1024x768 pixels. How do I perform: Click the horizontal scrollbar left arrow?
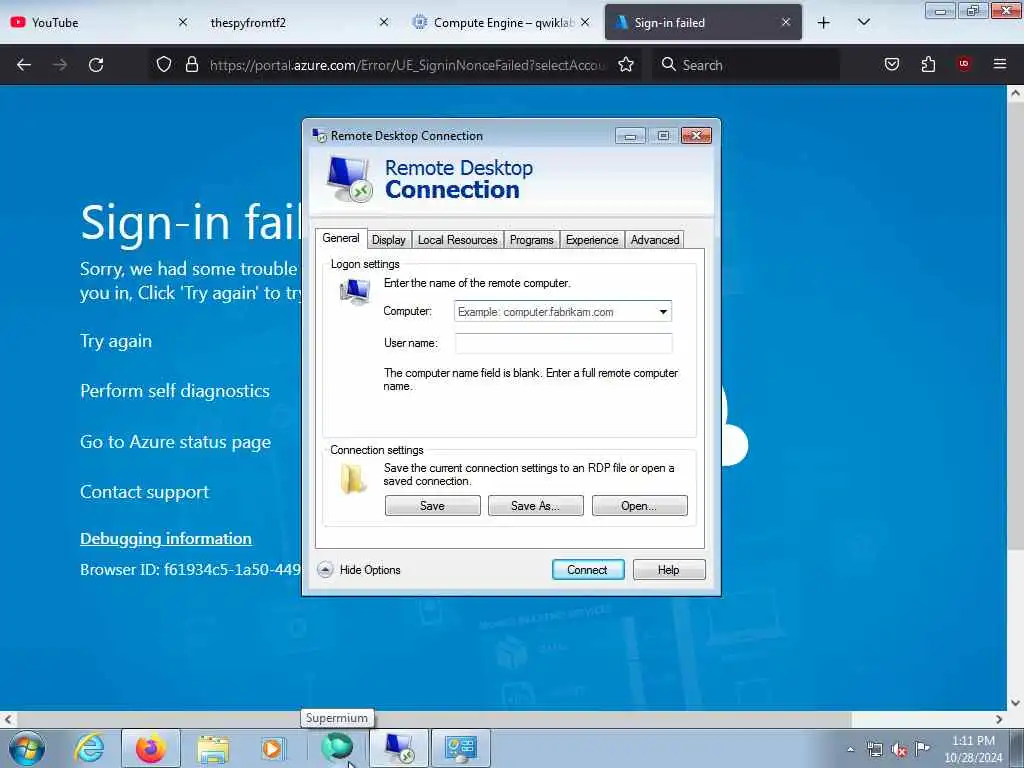click(x=7, y=719)
